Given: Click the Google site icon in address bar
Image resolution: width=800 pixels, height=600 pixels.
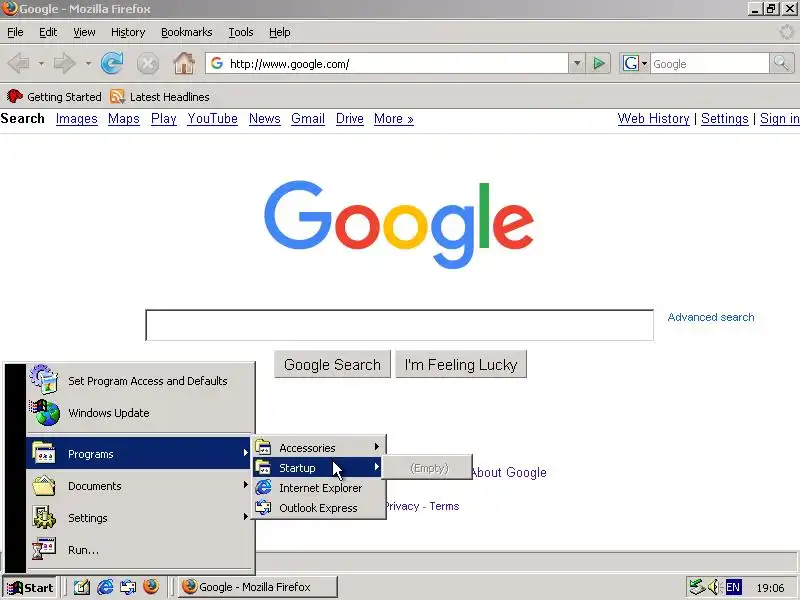Looking at the screenshot, I should click(x=217, y=63).
